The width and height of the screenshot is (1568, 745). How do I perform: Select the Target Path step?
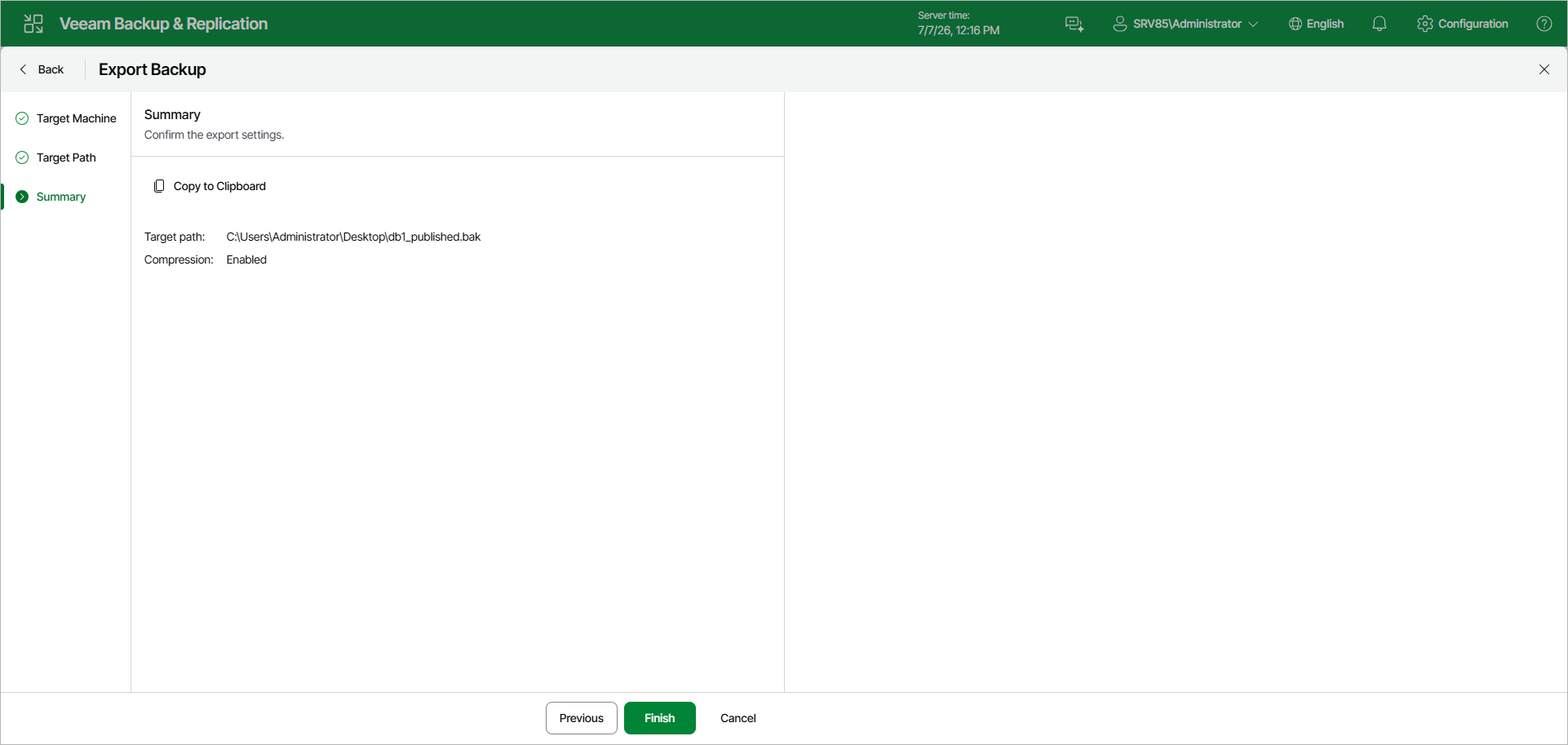(56, 157)
